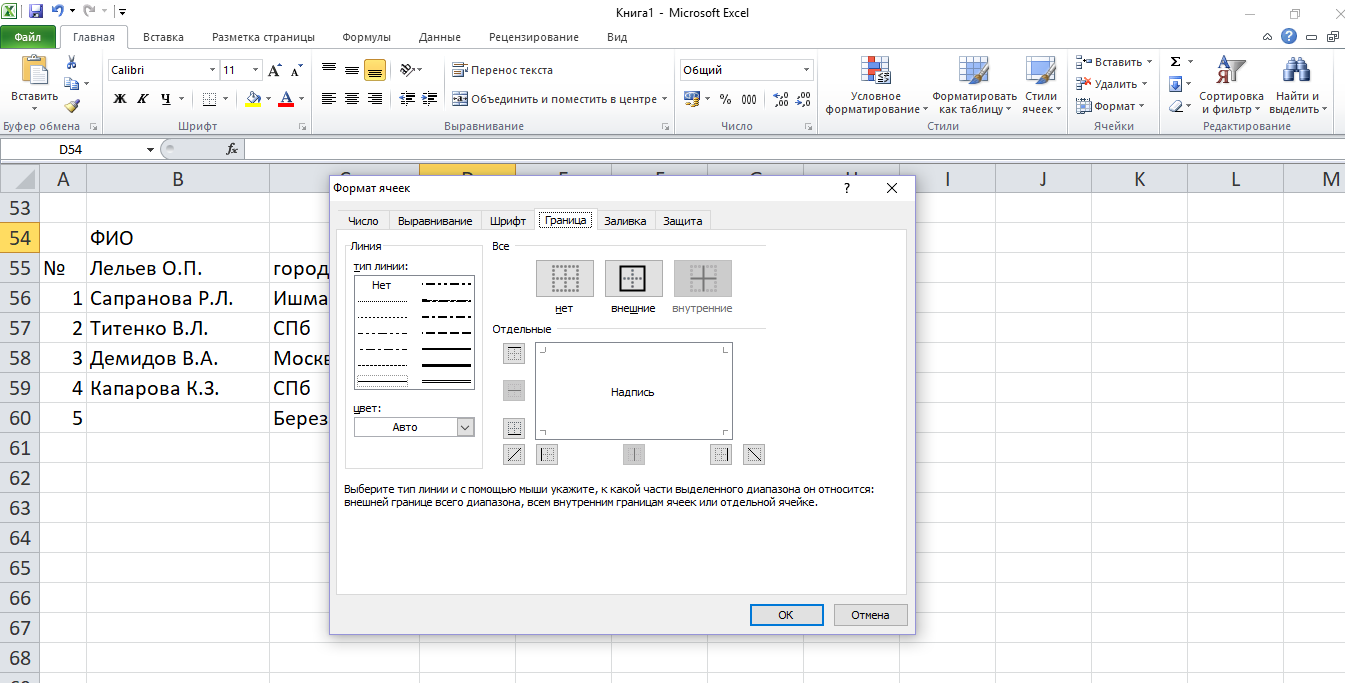This screenshot has width=1345, height=683.
Task: Open fill color arrow beside the paint bucket
Action: [x=267, y=99]
